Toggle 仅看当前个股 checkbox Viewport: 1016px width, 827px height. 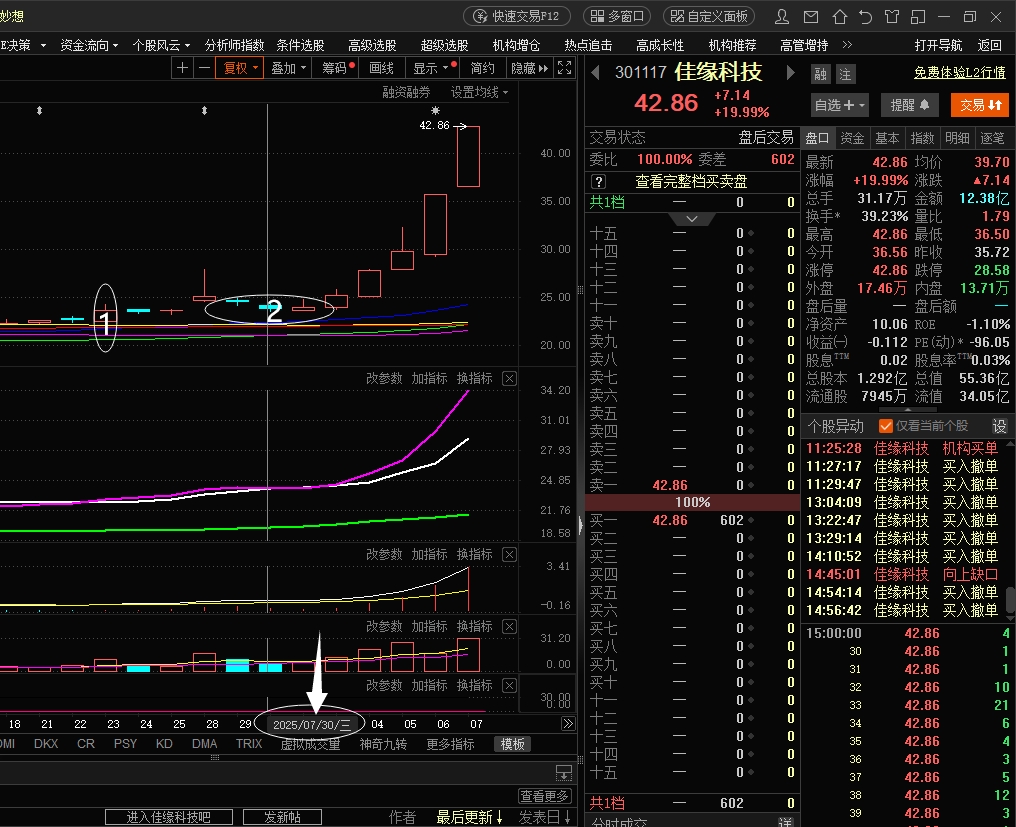coord(885,426)
